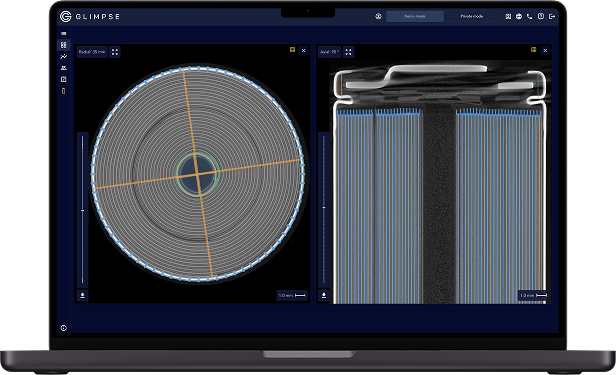Open the Radial slice dropdown in left panel
Image resolution: width=616 pixels, height=375 pixels.
(92, 52)
